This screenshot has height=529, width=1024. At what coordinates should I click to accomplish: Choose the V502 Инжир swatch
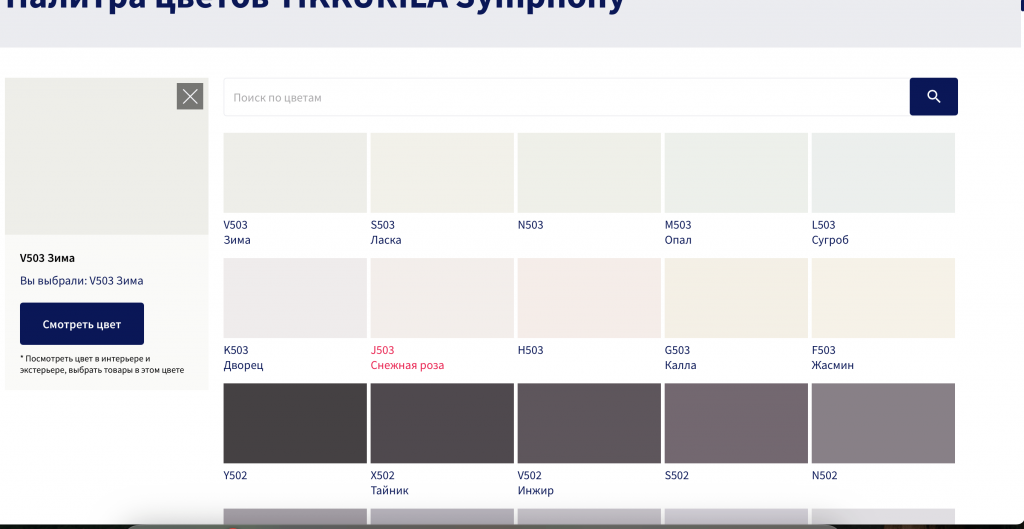(x=589, y=423)
